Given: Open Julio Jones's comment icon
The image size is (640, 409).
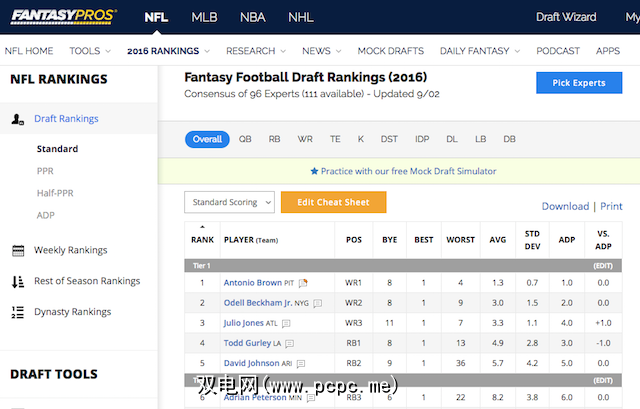Looking at the screenshot, I should 286,324.
